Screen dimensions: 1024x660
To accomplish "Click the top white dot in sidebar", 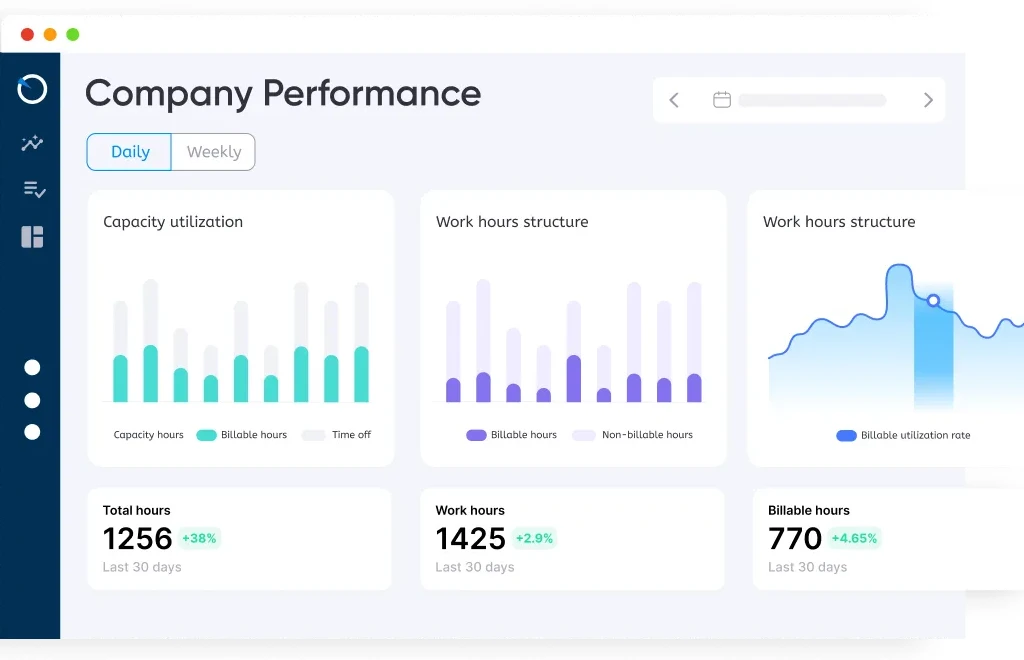I will [32, 368].
